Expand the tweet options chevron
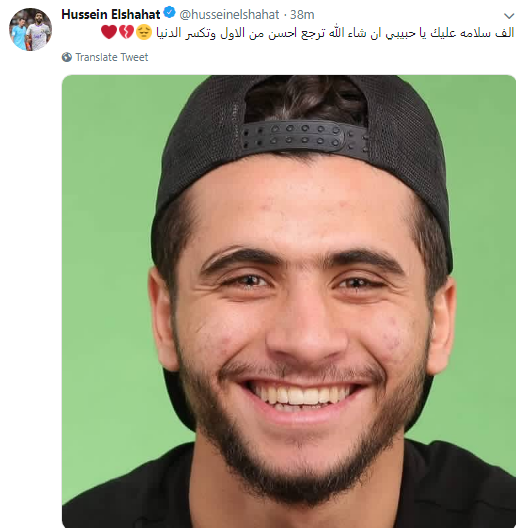This screenshot has width=516, height=528. [x=509, y=15]
